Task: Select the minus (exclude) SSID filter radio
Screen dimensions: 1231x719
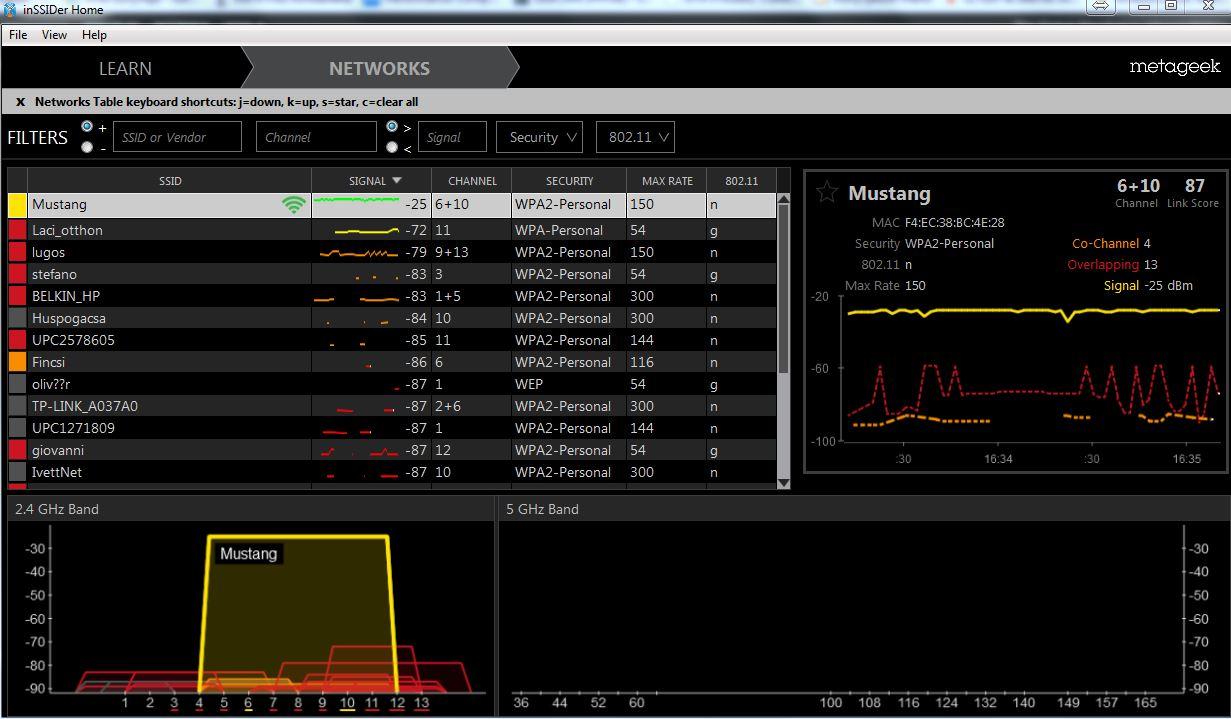Action: tap(87, 147)
